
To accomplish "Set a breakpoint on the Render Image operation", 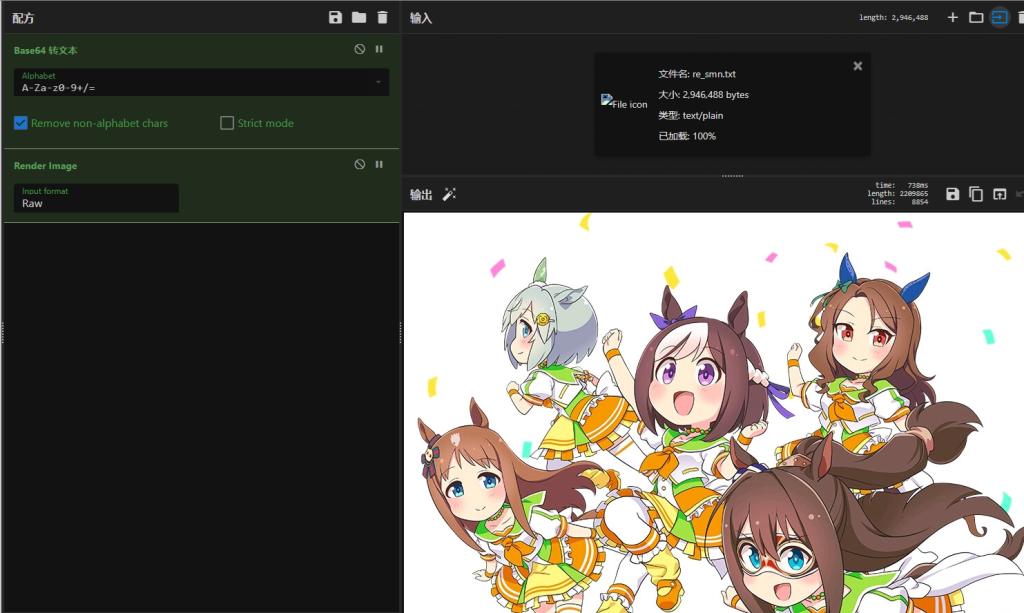I will [379, 165].
